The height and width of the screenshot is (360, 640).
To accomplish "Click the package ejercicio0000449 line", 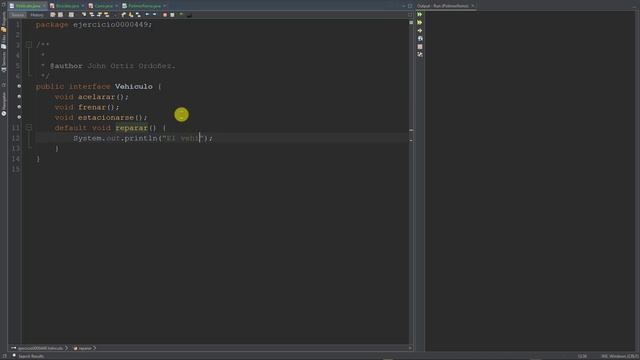I will click(94, 24).
